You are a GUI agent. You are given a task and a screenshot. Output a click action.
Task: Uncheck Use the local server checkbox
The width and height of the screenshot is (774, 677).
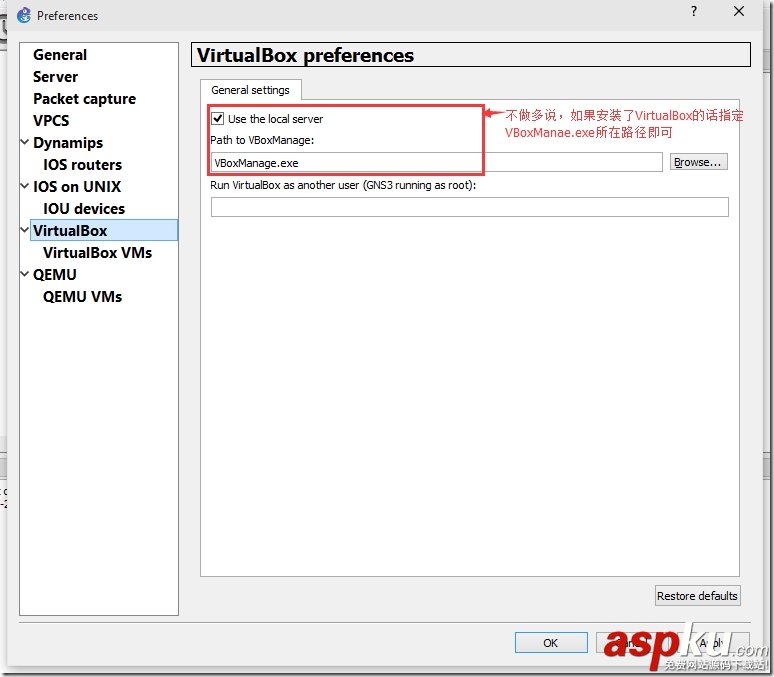[x=218, y=119]
